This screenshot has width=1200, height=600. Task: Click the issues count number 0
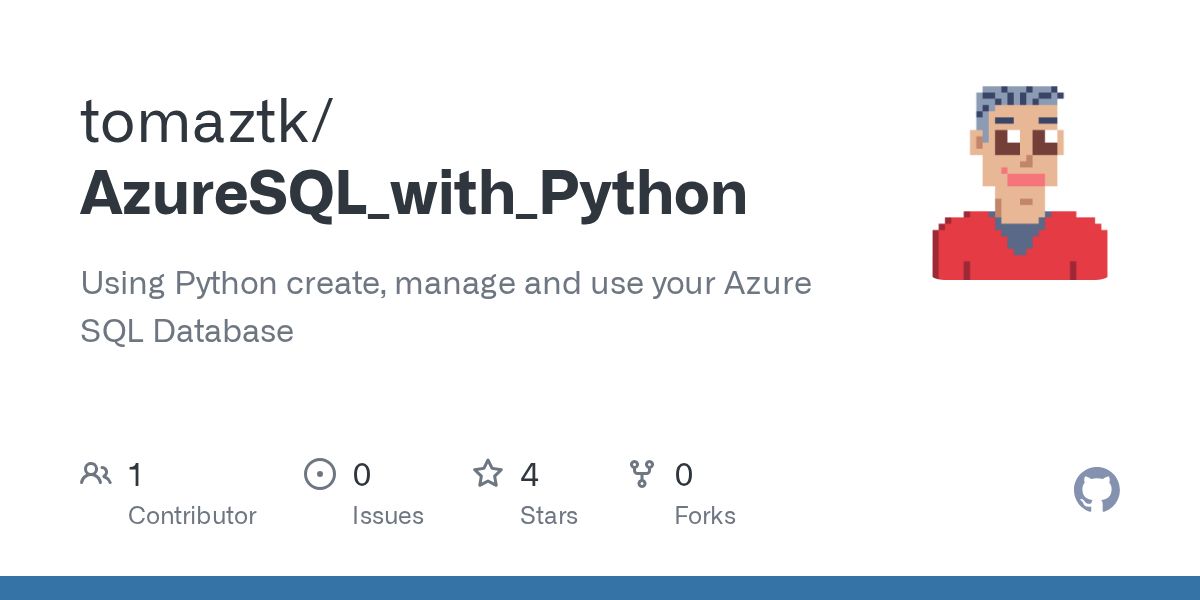point(361,475)
